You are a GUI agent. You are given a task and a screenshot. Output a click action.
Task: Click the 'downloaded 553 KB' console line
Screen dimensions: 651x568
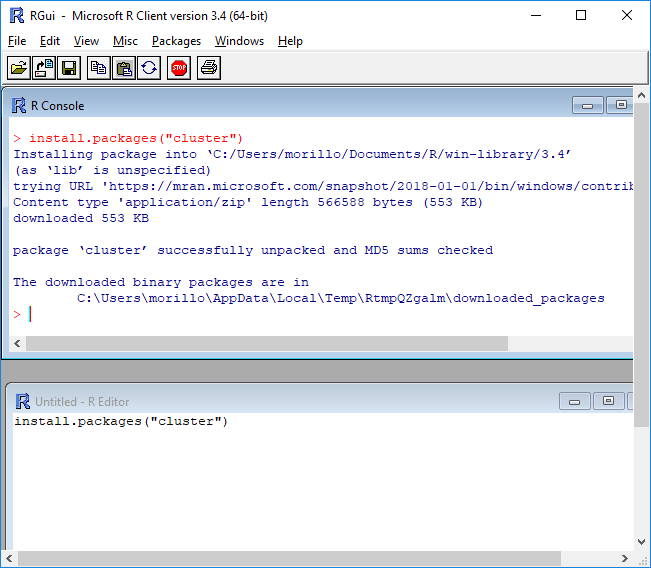click(x=81, y=218)
